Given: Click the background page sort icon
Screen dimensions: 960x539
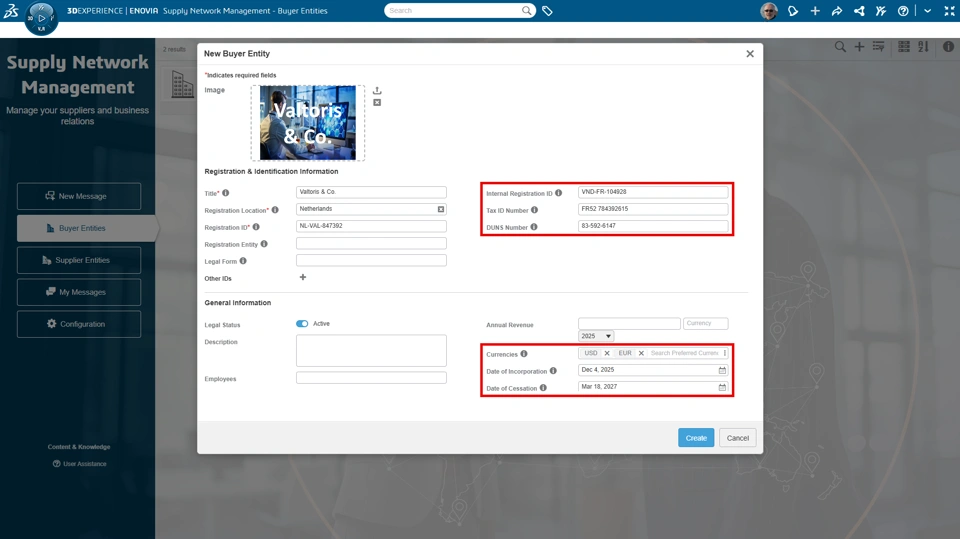Looking at the screenshot, I should [x=923, y=47].
